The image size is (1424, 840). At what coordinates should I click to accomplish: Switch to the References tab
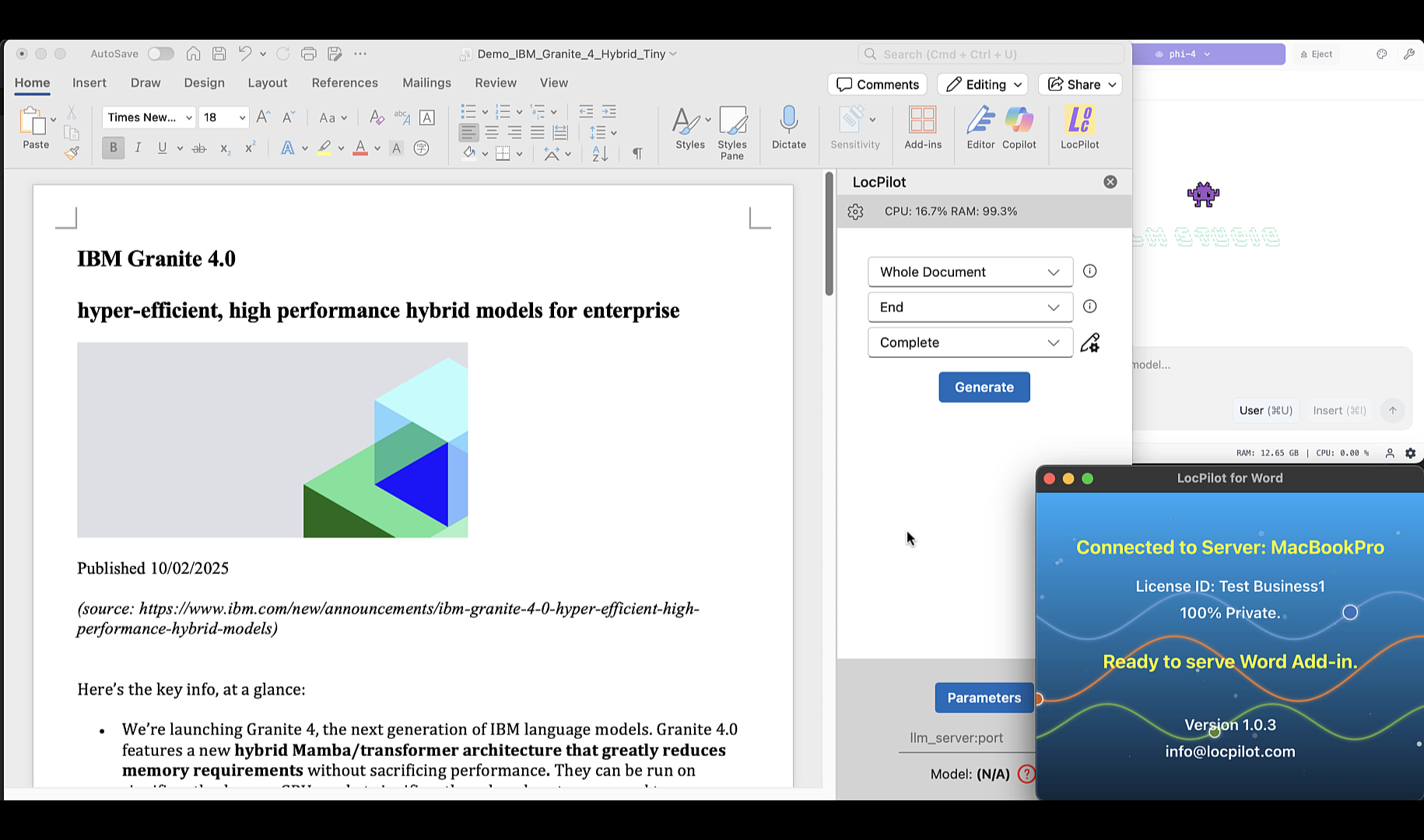coord(345,82)
